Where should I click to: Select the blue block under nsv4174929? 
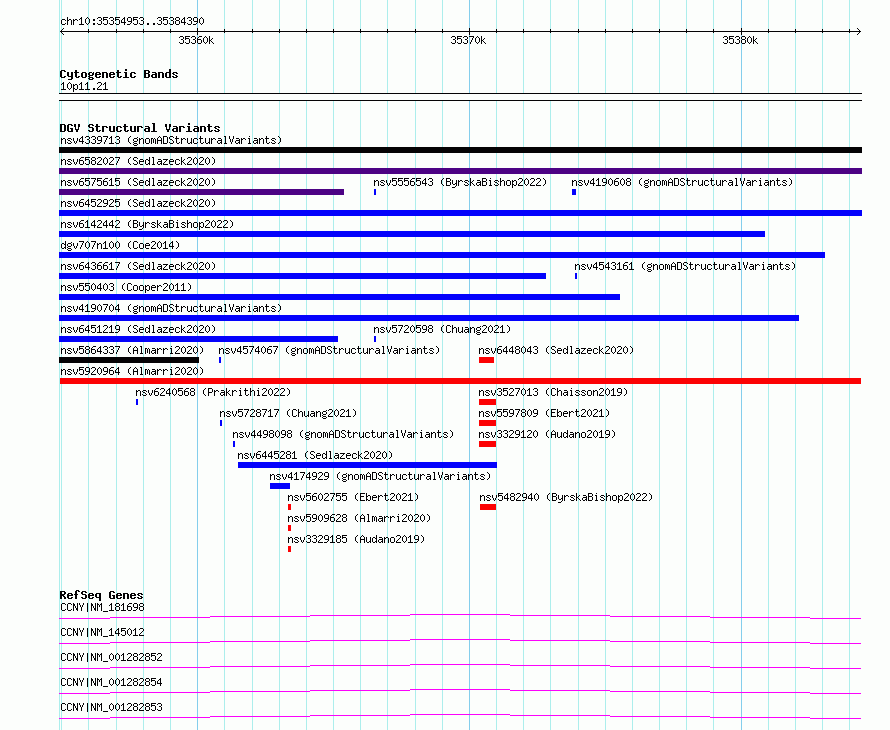280,486
